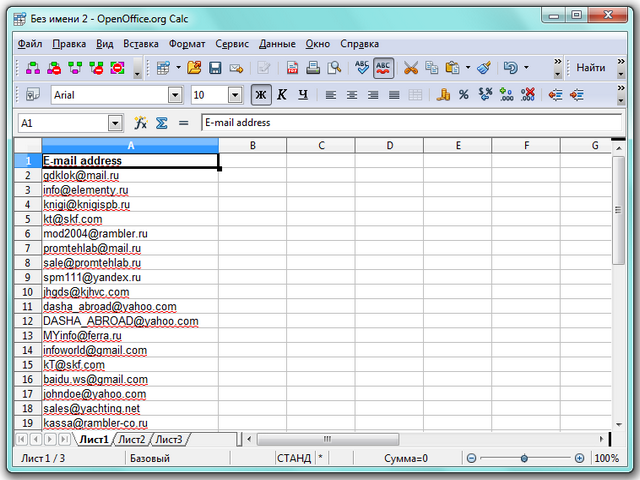Save the document with the floppy disk icon
Screen dimensions: 640x480
click(x=215, y=68)
